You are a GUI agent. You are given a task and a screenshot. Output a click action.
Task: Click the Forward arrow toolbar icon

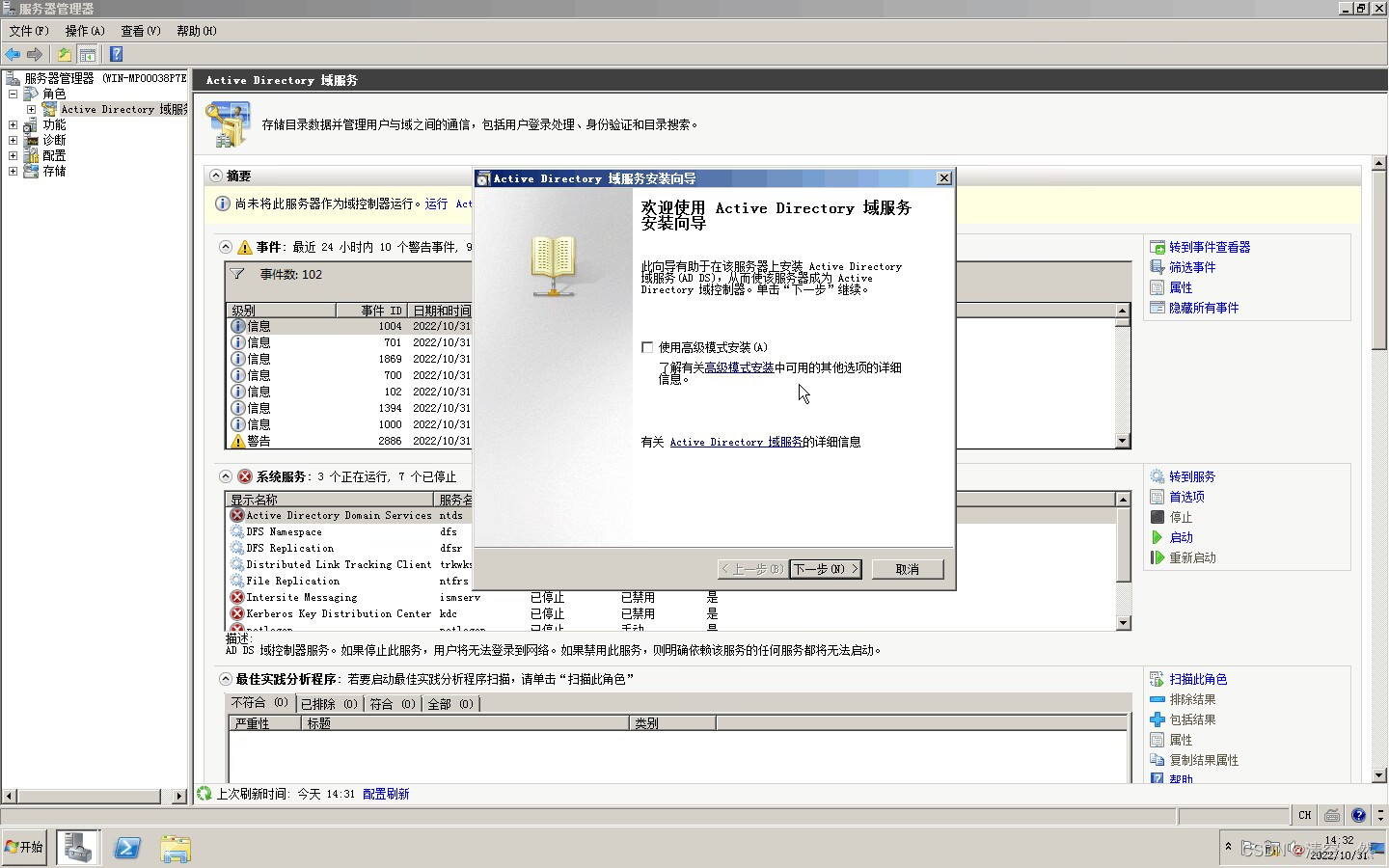(x=35, y=54)
